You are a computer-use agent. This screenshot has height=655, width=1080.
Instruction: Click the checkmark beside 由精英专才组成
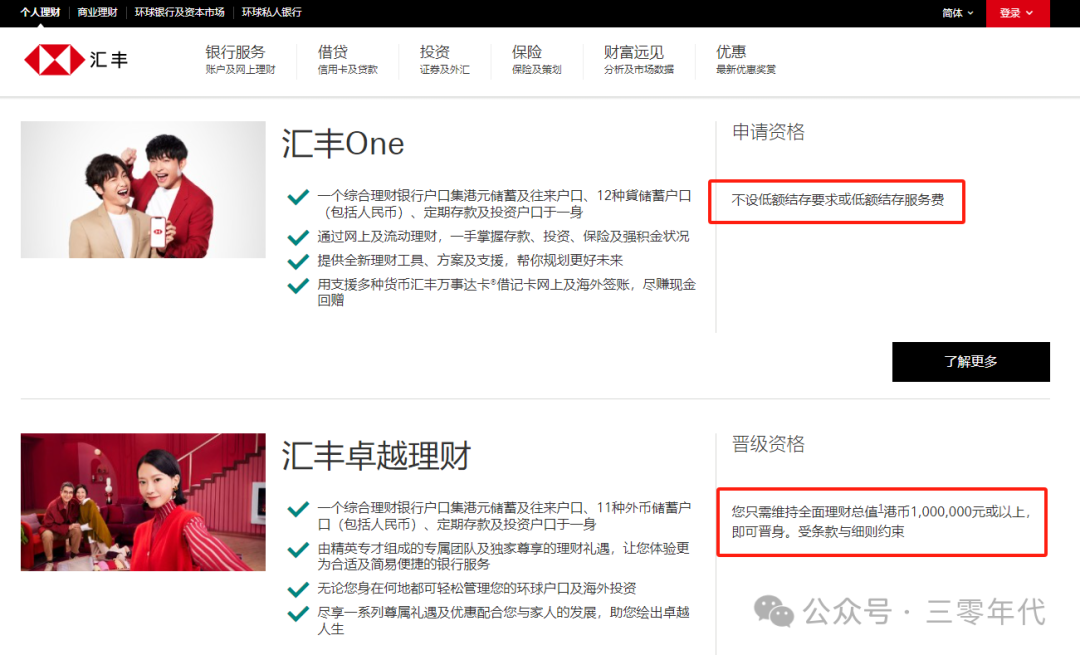[298, 550]
